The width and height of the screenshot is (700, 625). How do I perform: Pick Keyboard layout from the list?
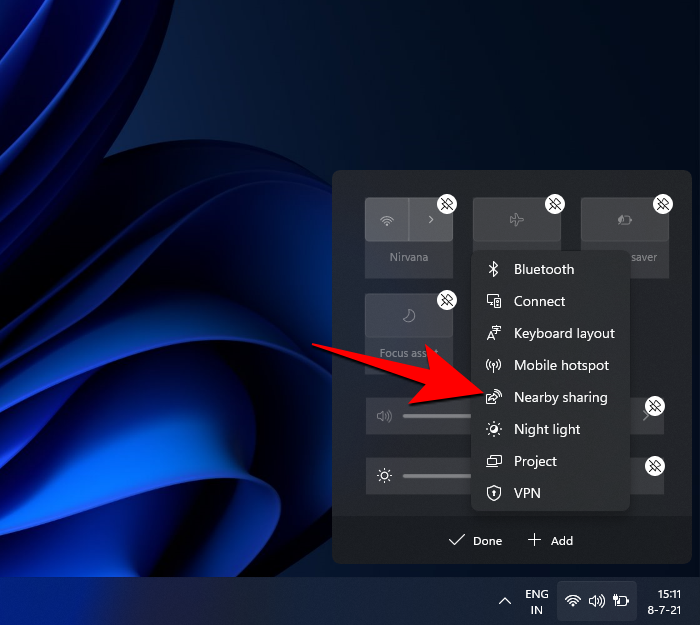pos(563,333)
